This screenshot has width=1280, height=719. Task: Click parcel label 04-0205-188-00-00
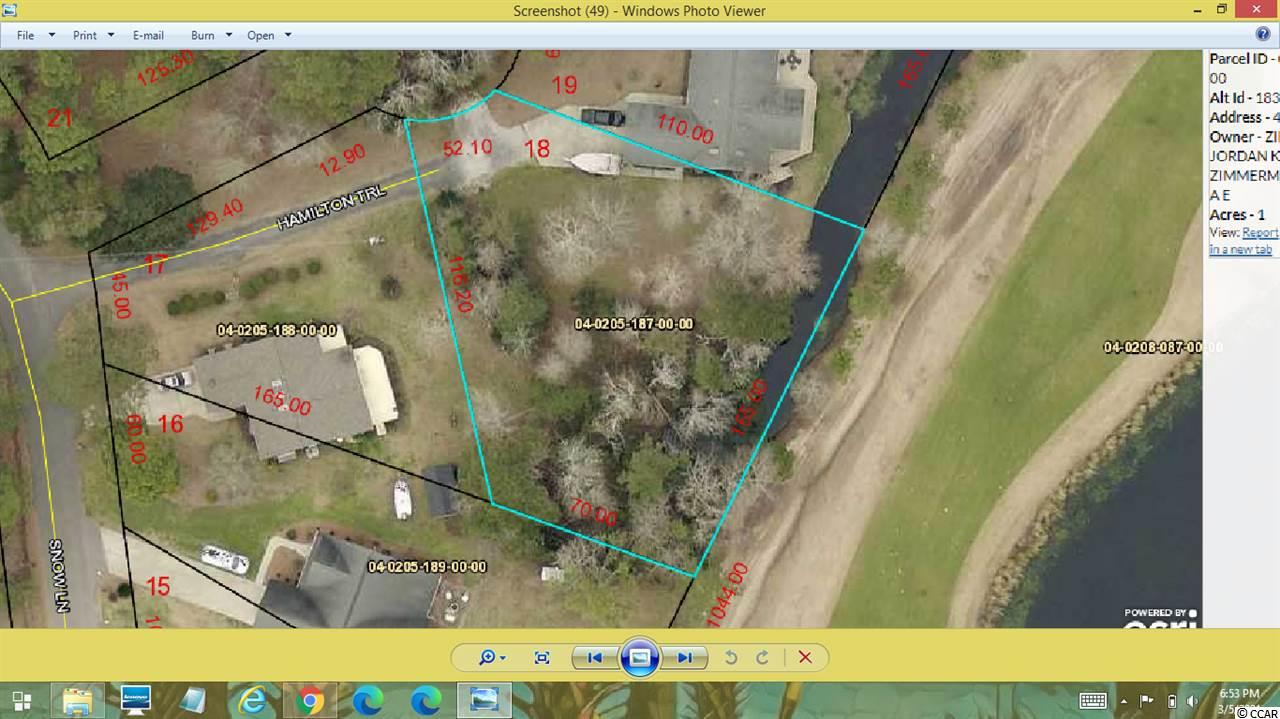point(277,331)
